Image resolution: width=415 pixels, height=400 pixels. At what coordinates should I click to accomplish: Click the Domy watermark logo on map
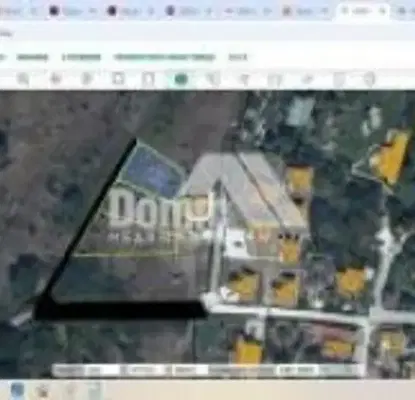point(160,213)
